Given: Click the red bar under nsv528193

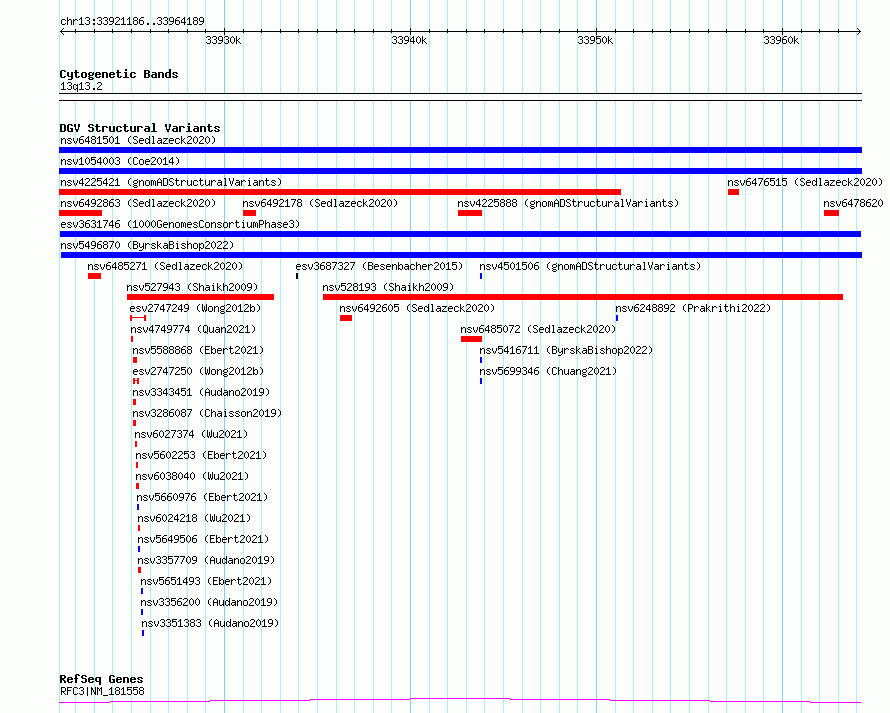Looking at the screenshot, I should [x=582, y=297].
